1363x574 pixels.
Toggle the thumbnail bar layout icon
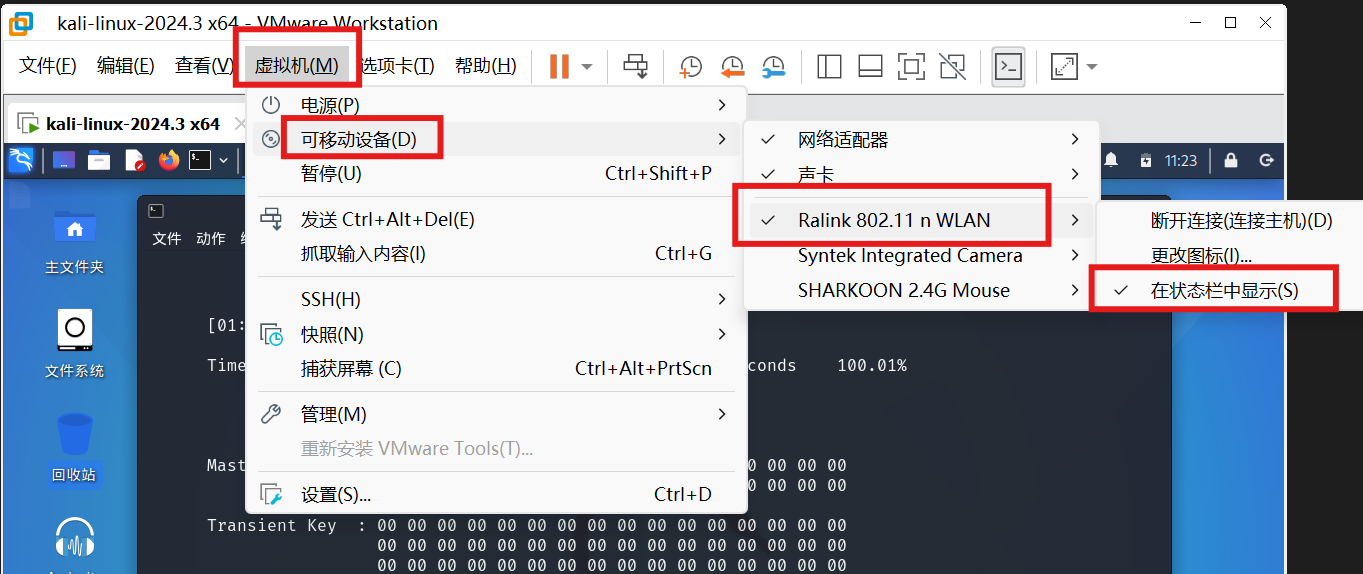click(870, 66)
